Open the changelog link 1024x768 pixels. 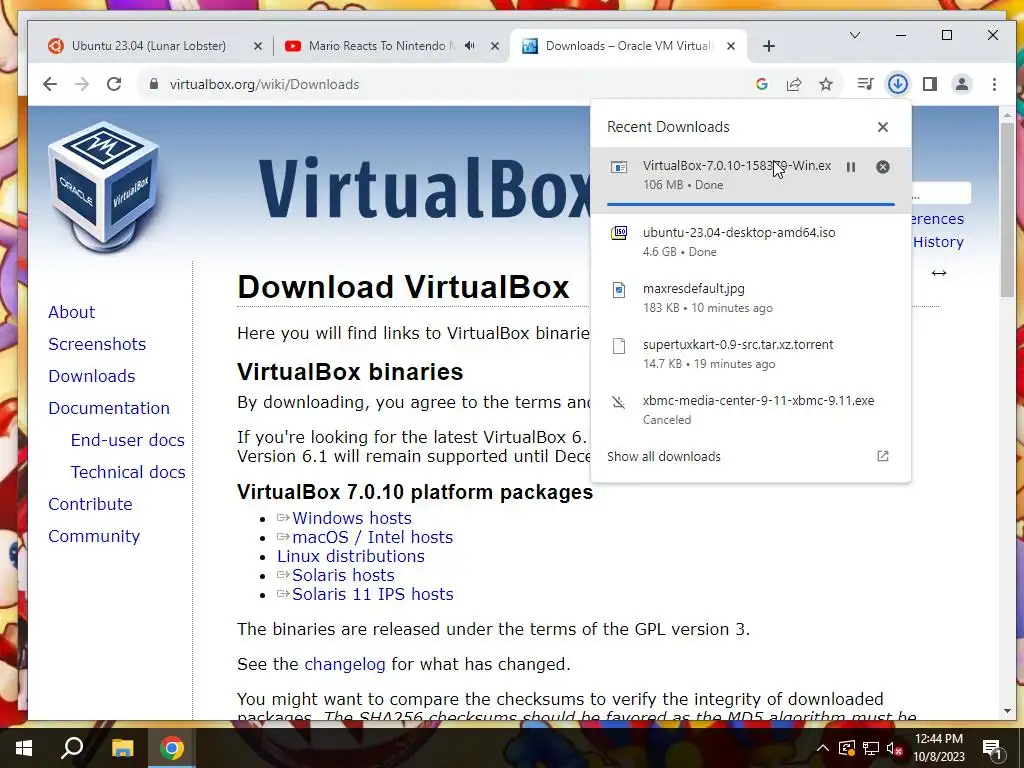(345, 664)
